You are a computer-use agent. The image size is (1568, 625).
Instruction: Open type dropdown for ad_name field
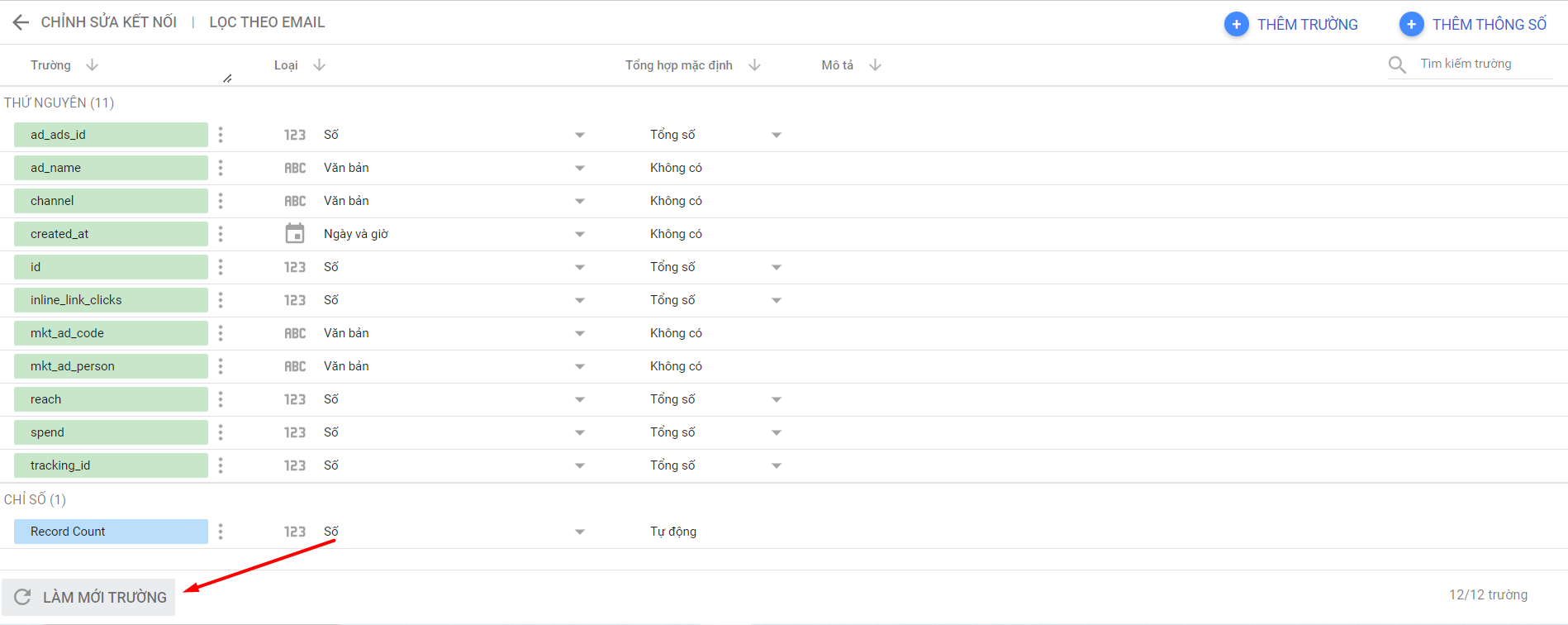click(580, 168)
